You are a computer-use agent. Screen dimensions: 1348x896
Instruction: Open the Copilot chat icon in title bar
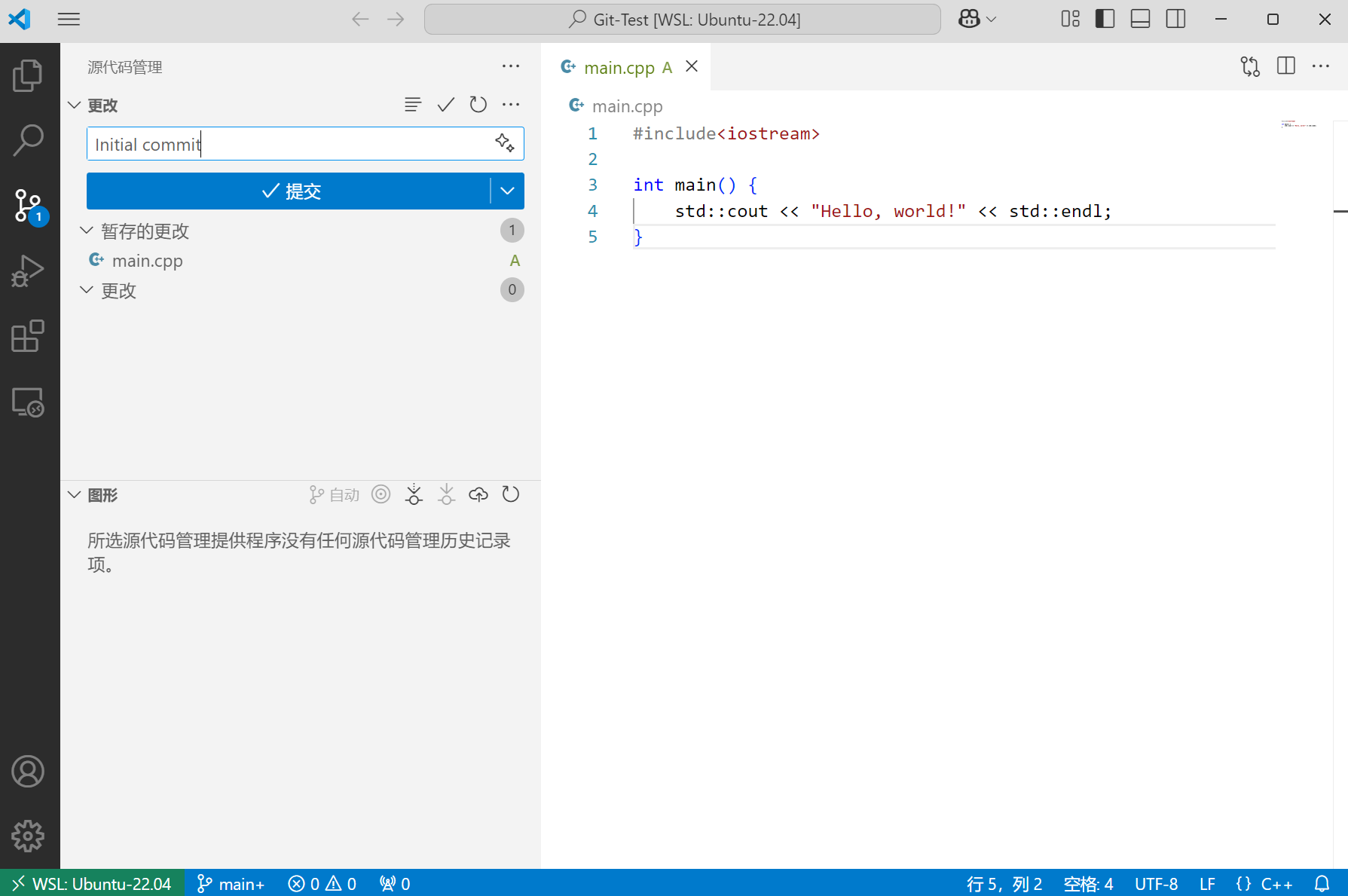click(x=969, y=20)
